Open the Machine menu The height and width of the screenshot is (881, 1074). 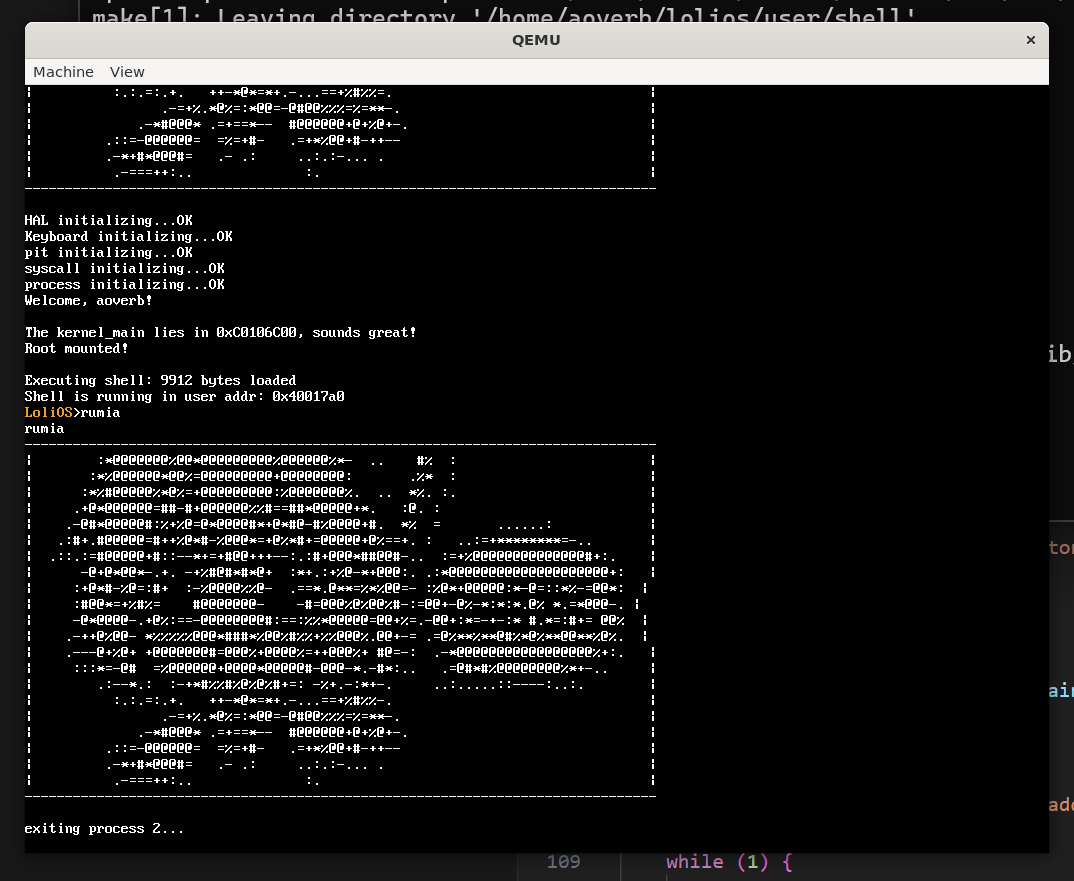click(63, 72)
